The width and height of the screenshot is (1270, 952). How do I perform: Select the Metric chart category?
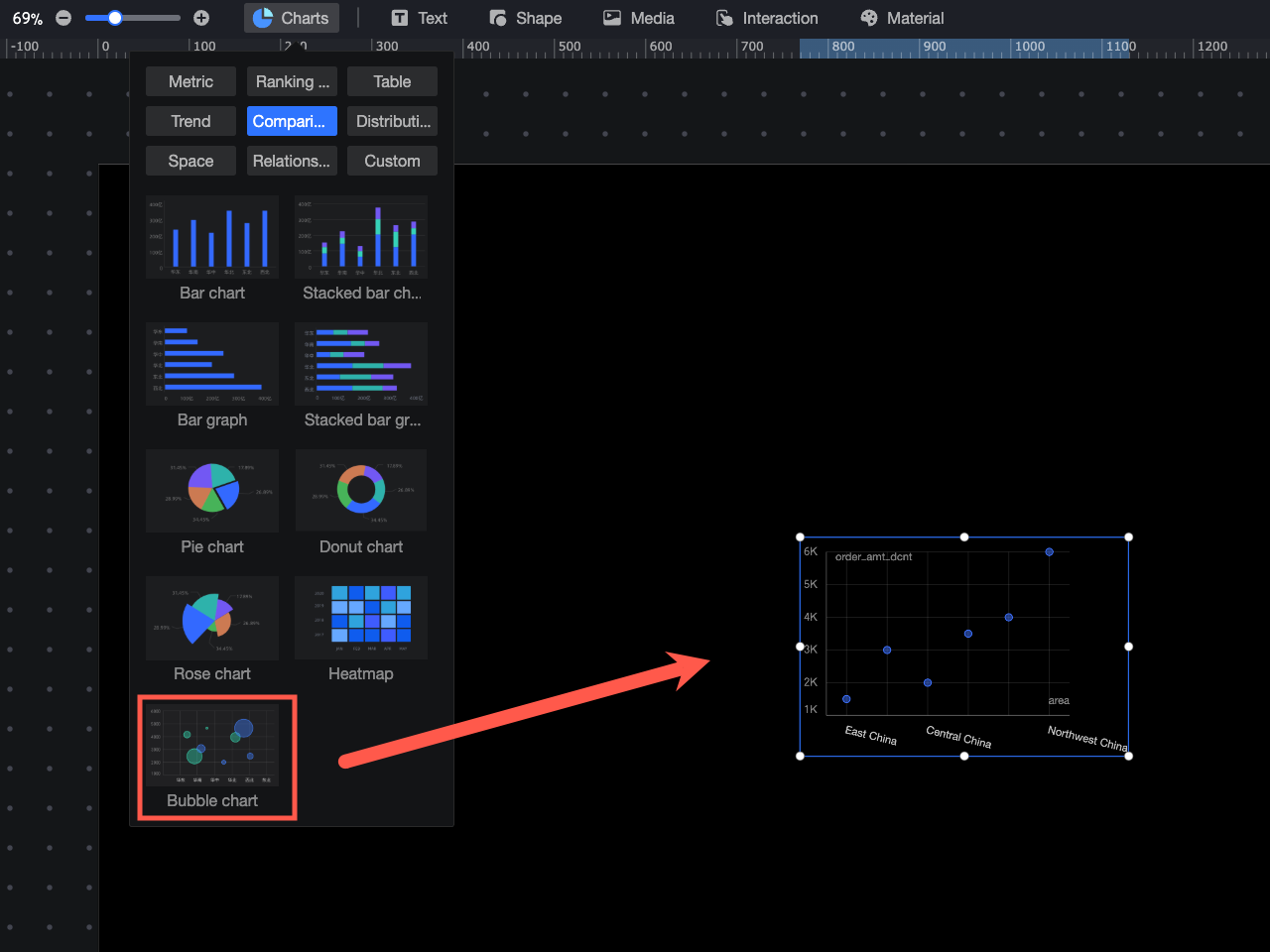pyautogui.click(x=190, y=81)
